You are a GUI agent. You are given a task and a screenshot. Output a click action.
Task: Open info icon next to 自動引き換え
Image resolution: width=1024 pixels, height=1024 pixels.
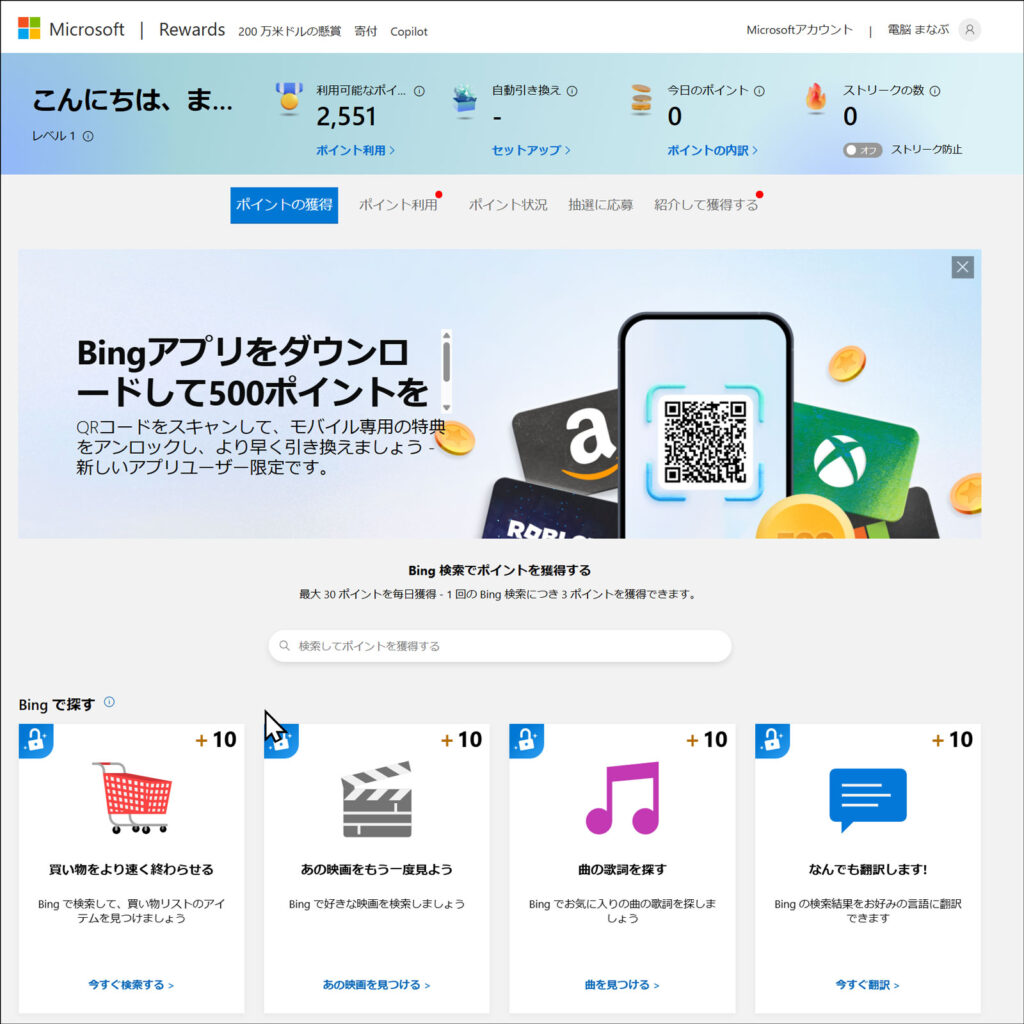tap(572, 91)
